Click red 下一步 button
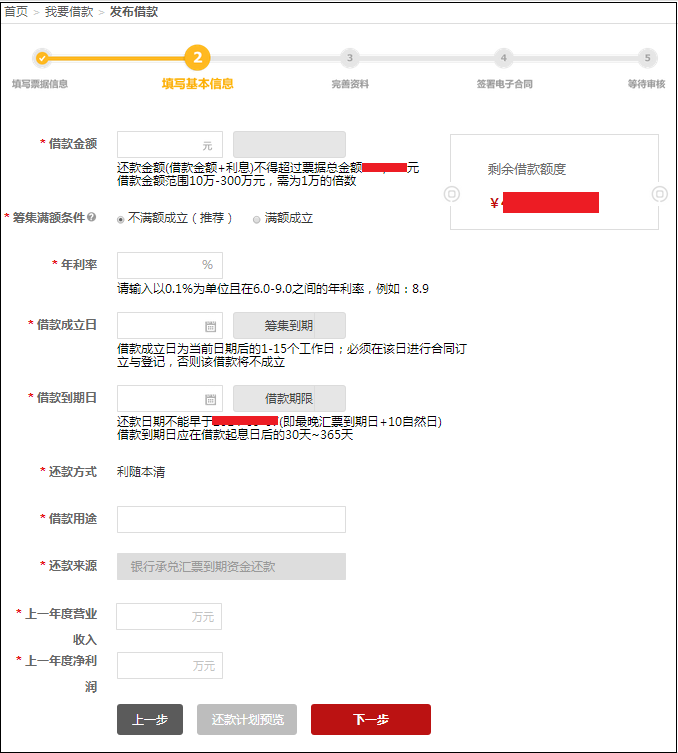 pyautogui.click(x=370, y=719)
